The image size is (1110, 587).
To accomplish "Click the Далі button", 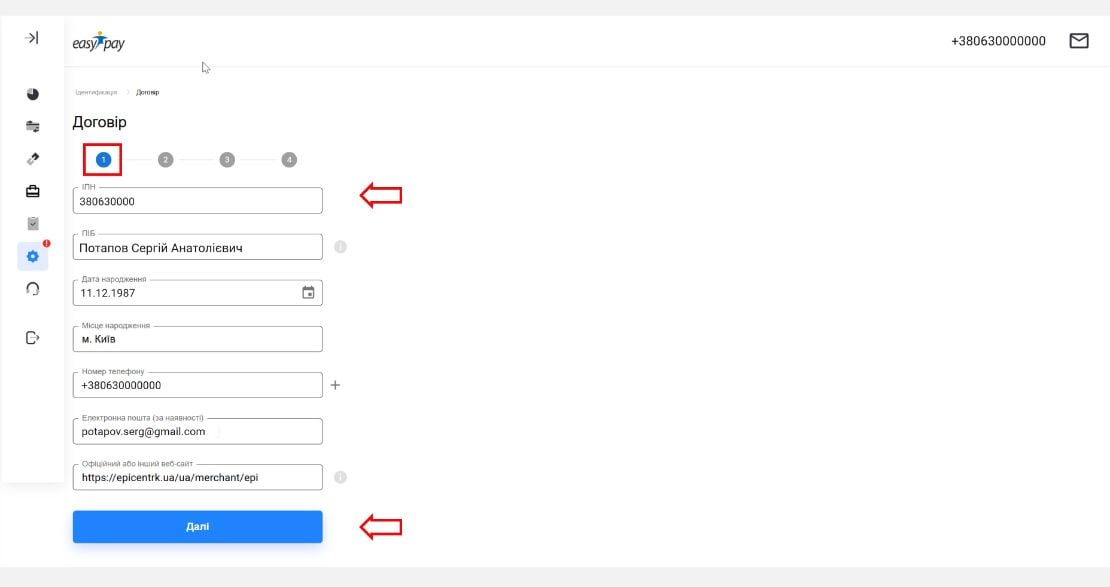I will (x=198, y=527).
